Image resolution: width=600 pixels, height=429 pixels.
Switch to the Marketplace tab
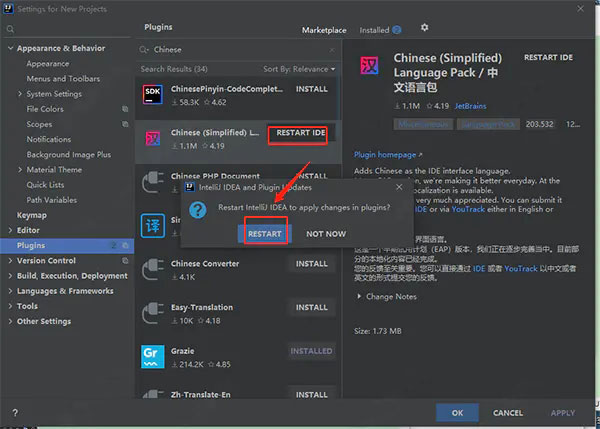pyautogui.click(x=324, y=30)
